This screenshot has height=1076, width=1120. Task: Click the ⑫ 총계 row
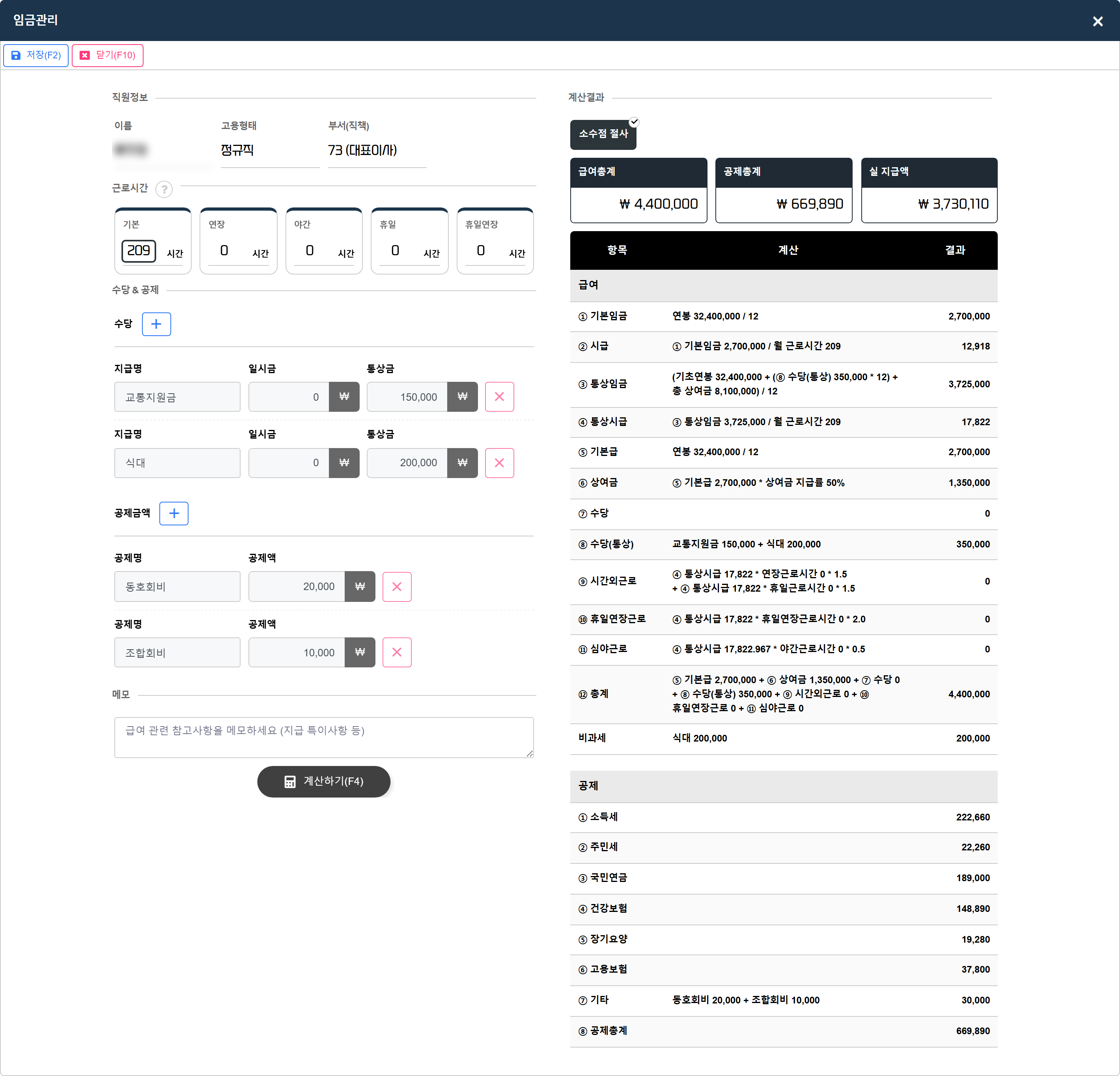click(x=784, y=694)
